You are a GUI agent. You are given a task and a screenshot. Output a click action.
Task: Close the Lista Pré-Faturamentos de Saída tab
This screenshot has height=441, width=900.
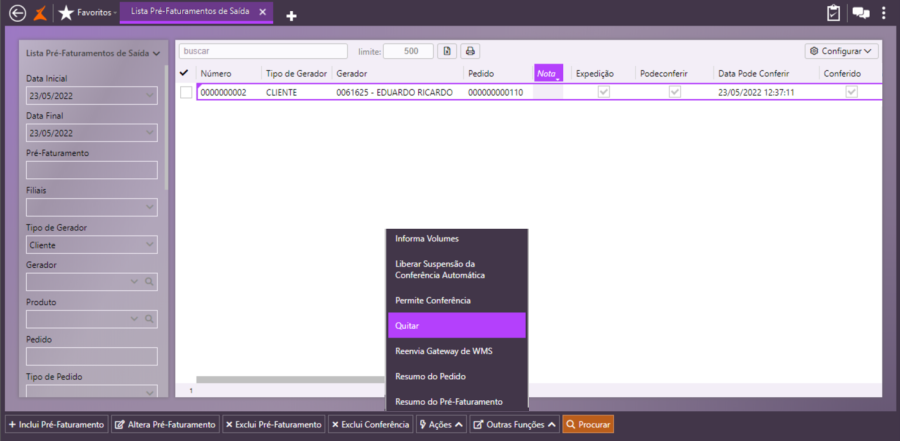[262, 11]
